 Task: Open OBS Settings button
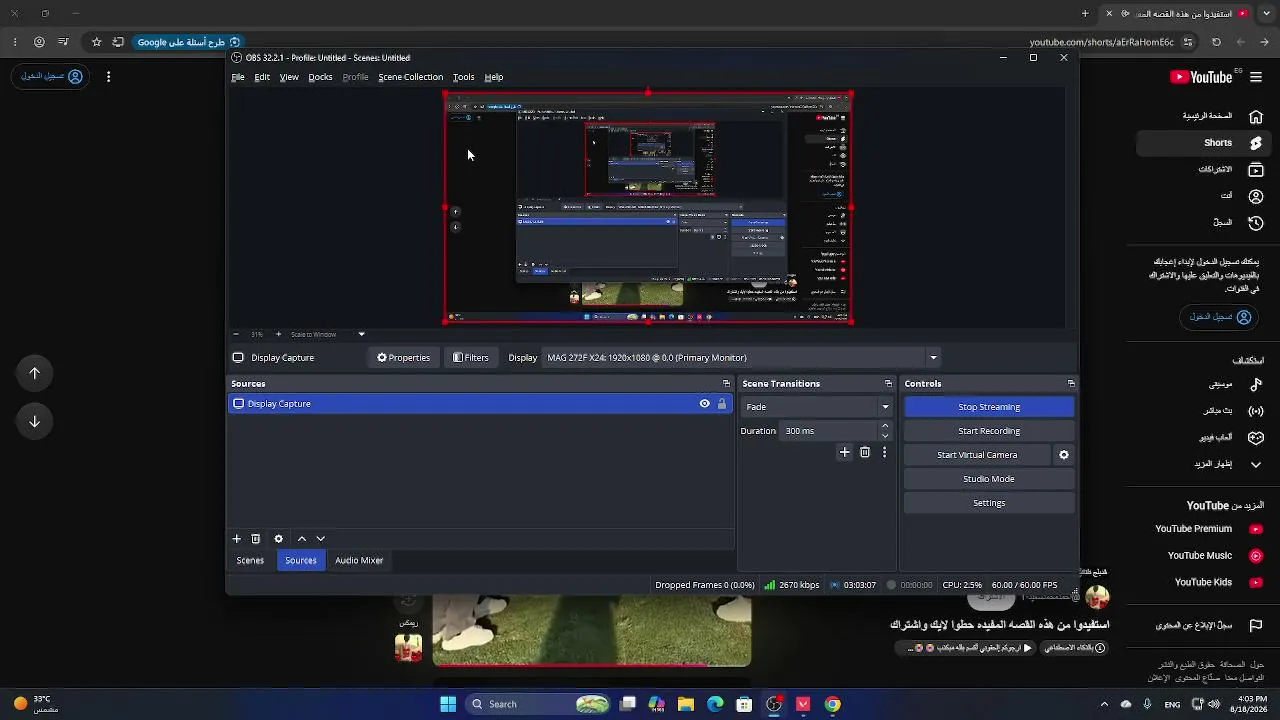(x=989, y=503)
